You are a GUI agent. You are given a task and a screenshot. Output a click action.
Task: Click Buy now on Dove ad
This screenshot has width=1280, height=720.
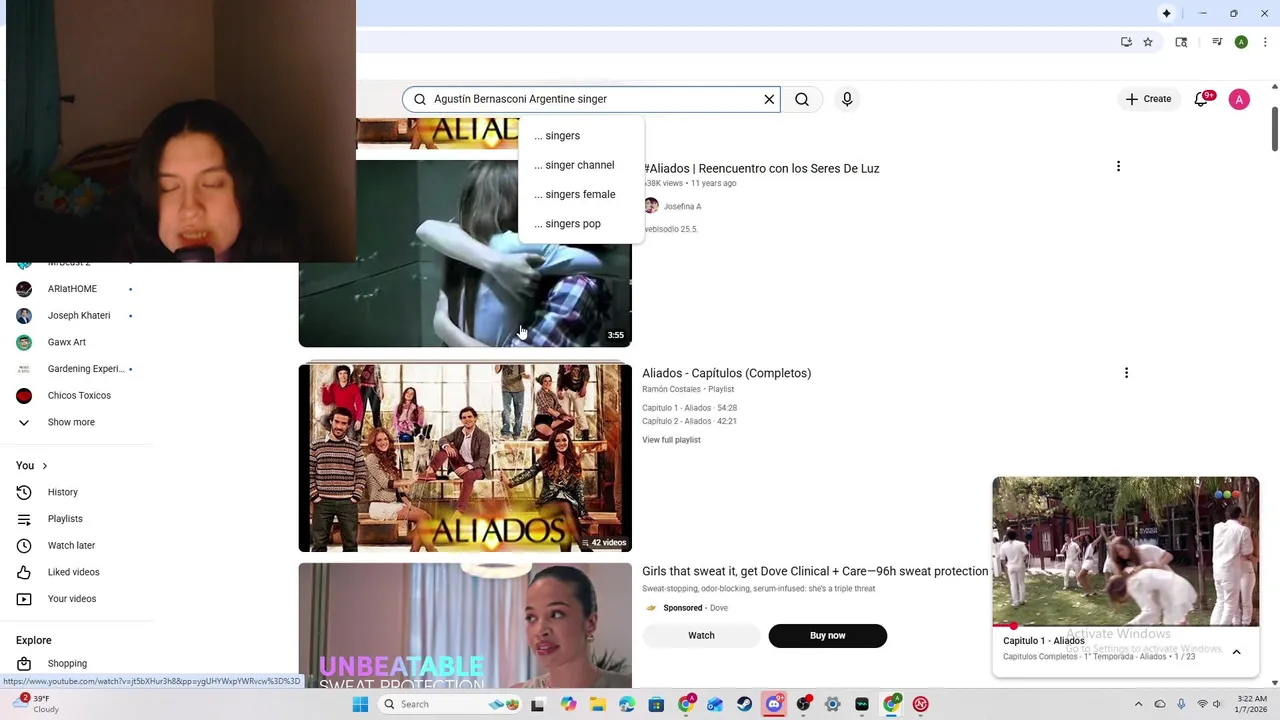(827, 636)
